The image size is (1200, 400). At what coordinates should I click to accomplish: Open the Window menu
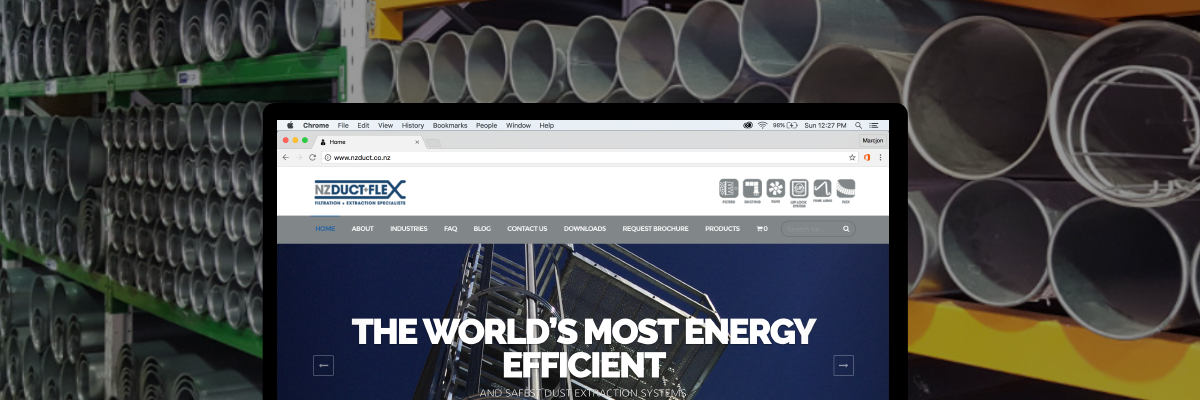pos(518,125)
